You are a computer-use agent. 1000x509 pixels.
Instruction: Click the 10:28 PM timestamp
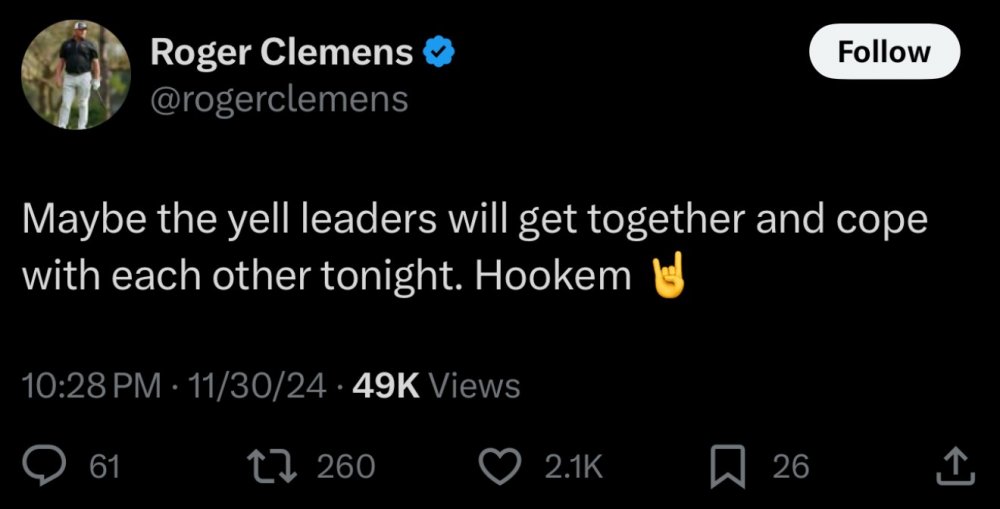pos(91,385)
